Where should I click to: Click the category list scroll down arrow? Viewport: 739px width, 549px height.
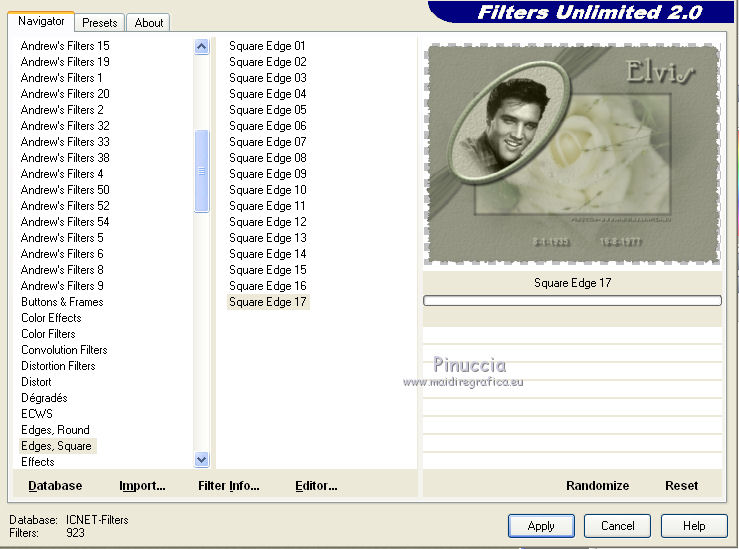click(x=202, y=459)
